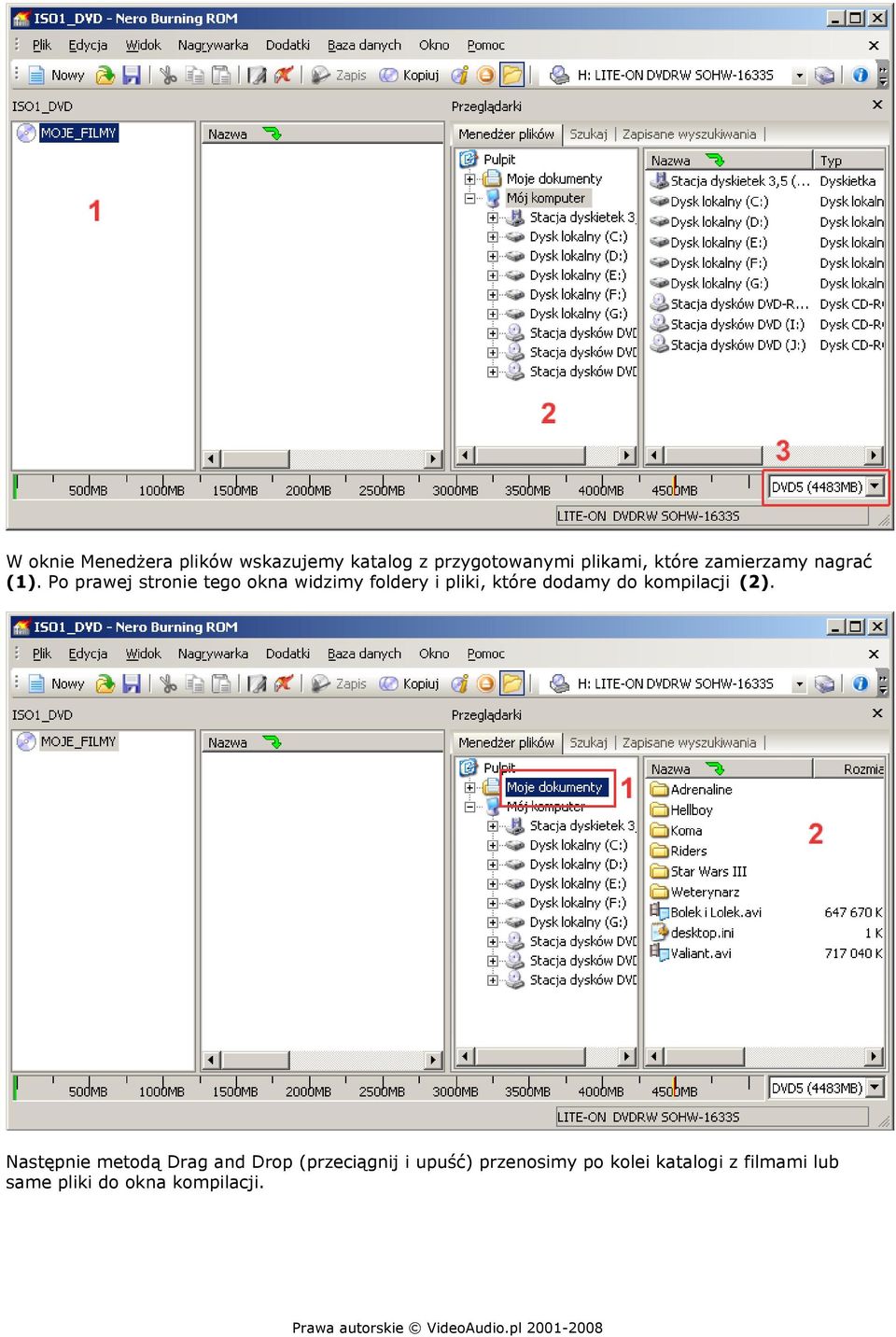The width and height of the screenshot is (896, 1337).
Task: Toggle file browser folder icon in lower toolbar
Action: pyautogui.click(x=512, y=684)
